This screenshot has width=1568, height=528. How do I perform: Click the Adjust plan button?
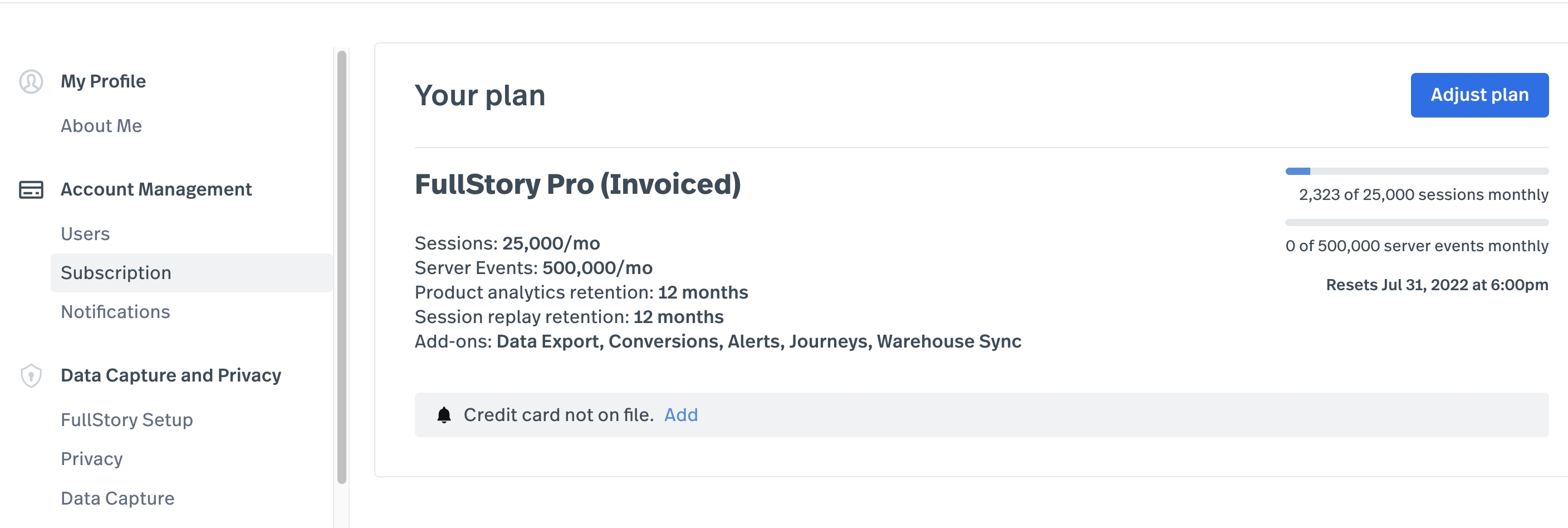click(1479, 95)
